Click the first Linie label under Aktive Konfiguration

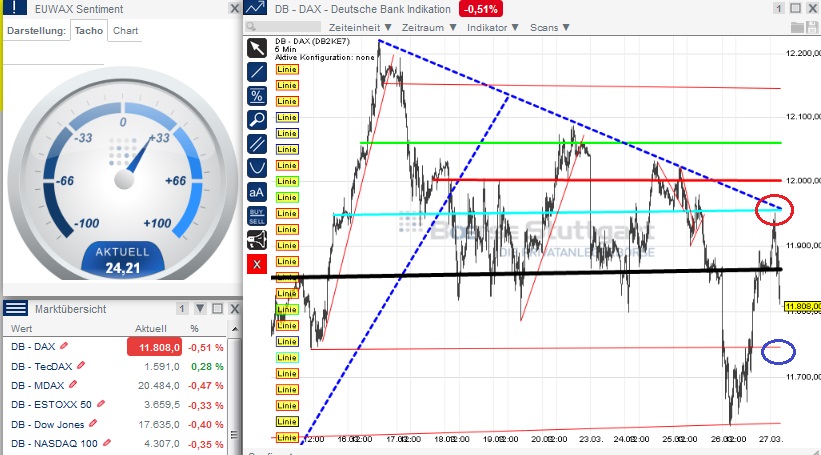click(x=287, y=69)
